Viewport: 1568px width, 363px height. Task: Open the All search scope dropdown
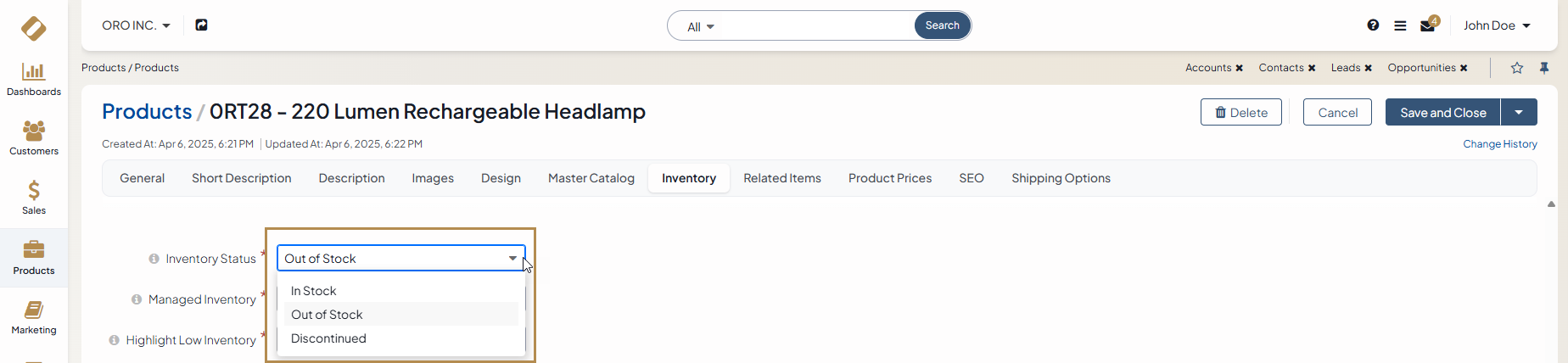(701, 27)
